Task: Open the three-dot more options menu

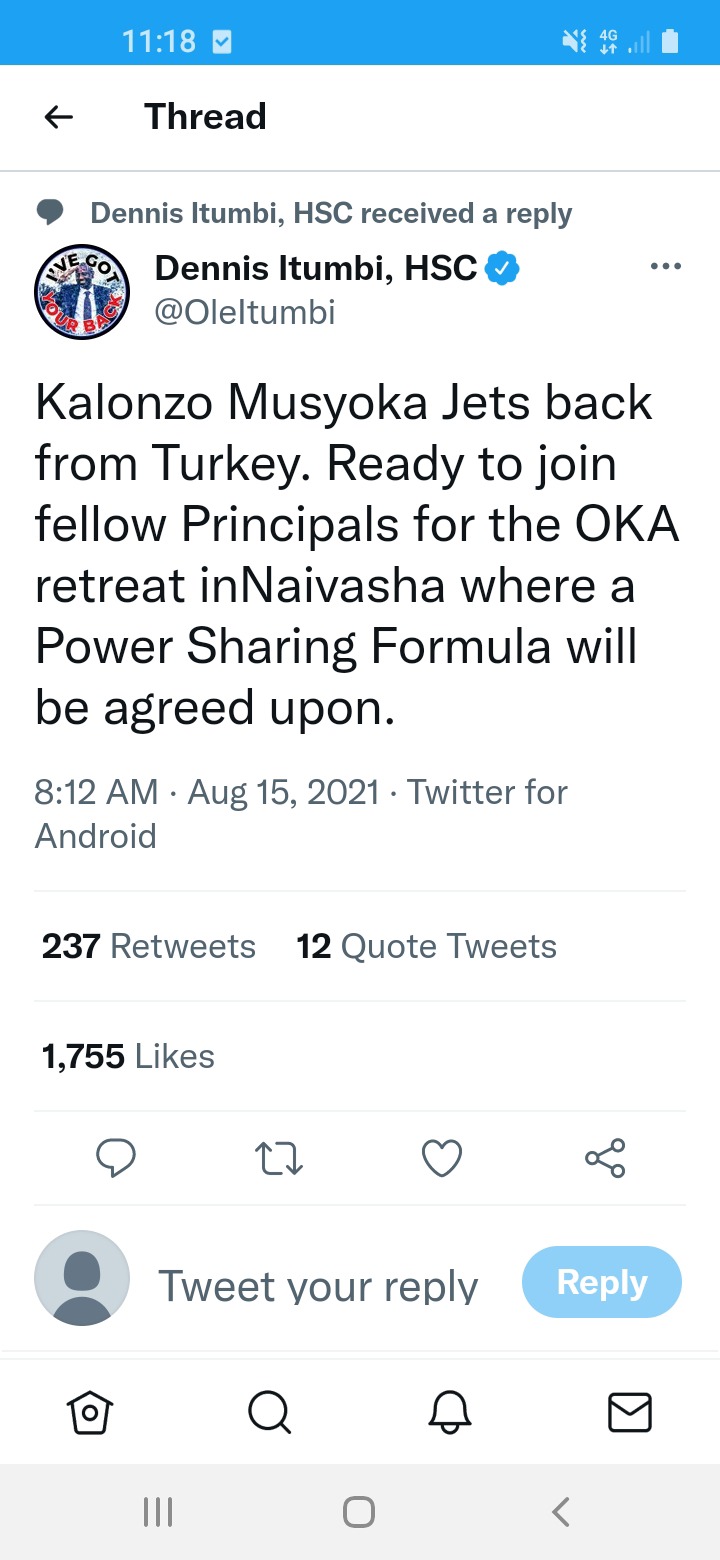Action: (x=665, y=267)
